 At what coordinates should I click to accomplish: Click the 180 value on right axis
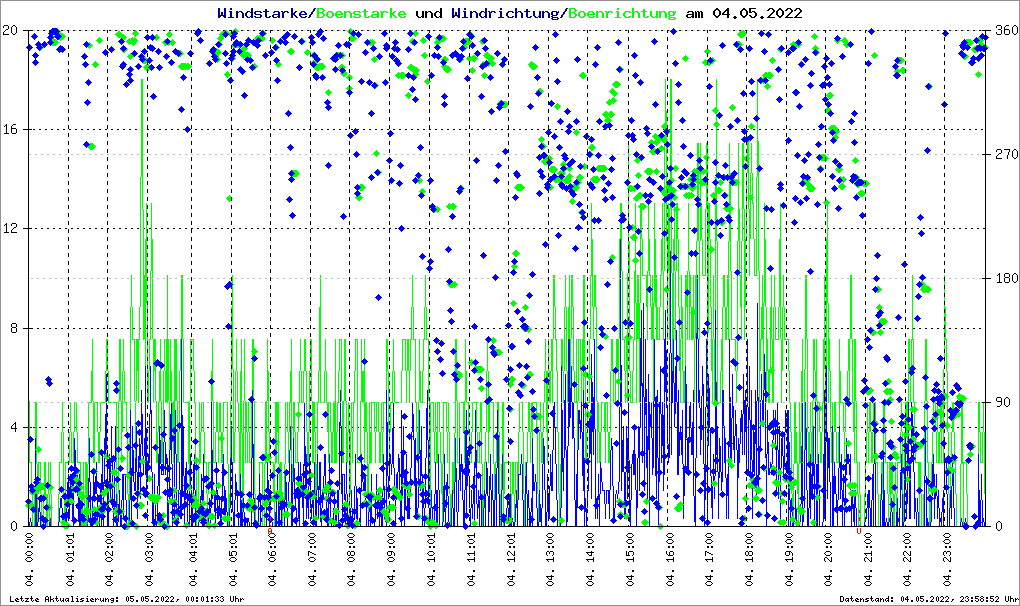pyautogui.click(x=1004, y=278)
